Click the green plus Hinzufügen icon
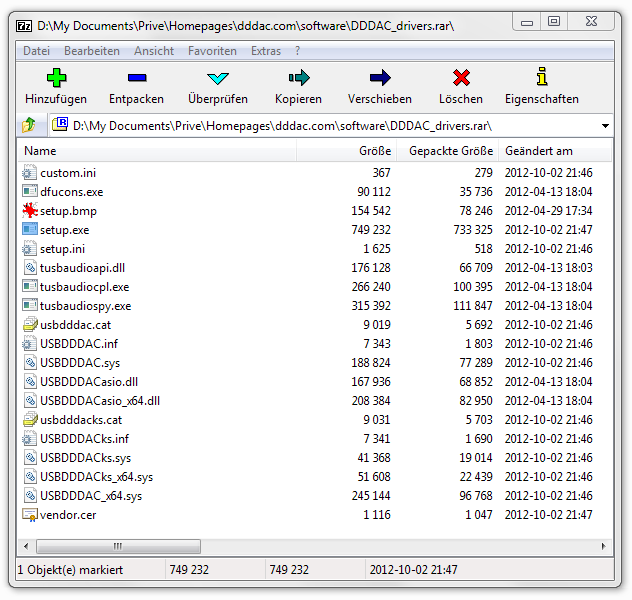This screenshot has width=632, height=600. 56,78
